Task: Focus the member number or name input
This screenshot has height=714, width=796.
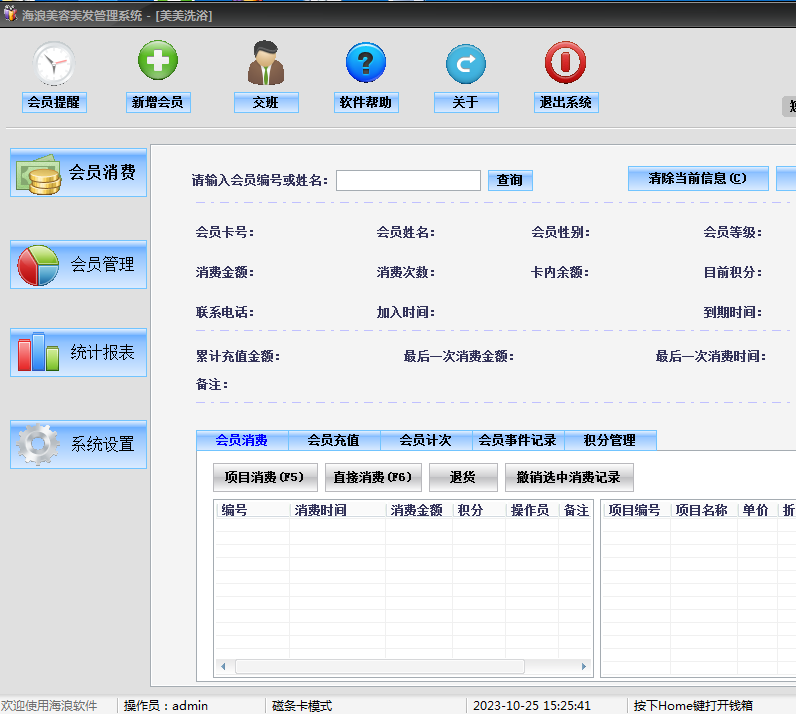Action: [x=408, y=180]
